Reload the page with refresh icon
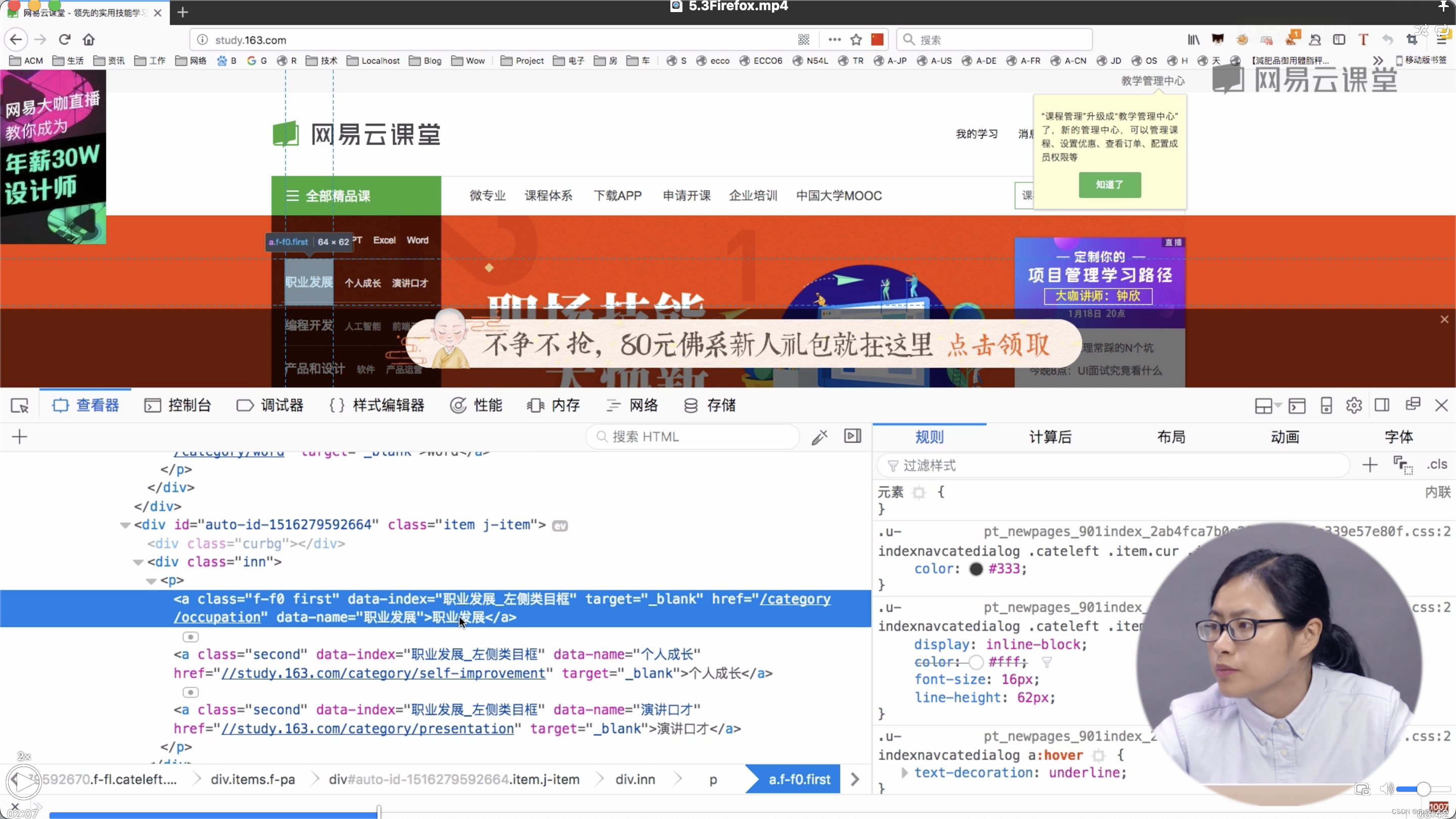Image resolution: width=1456 pixels, height=819 pixels. pos(64,39)
